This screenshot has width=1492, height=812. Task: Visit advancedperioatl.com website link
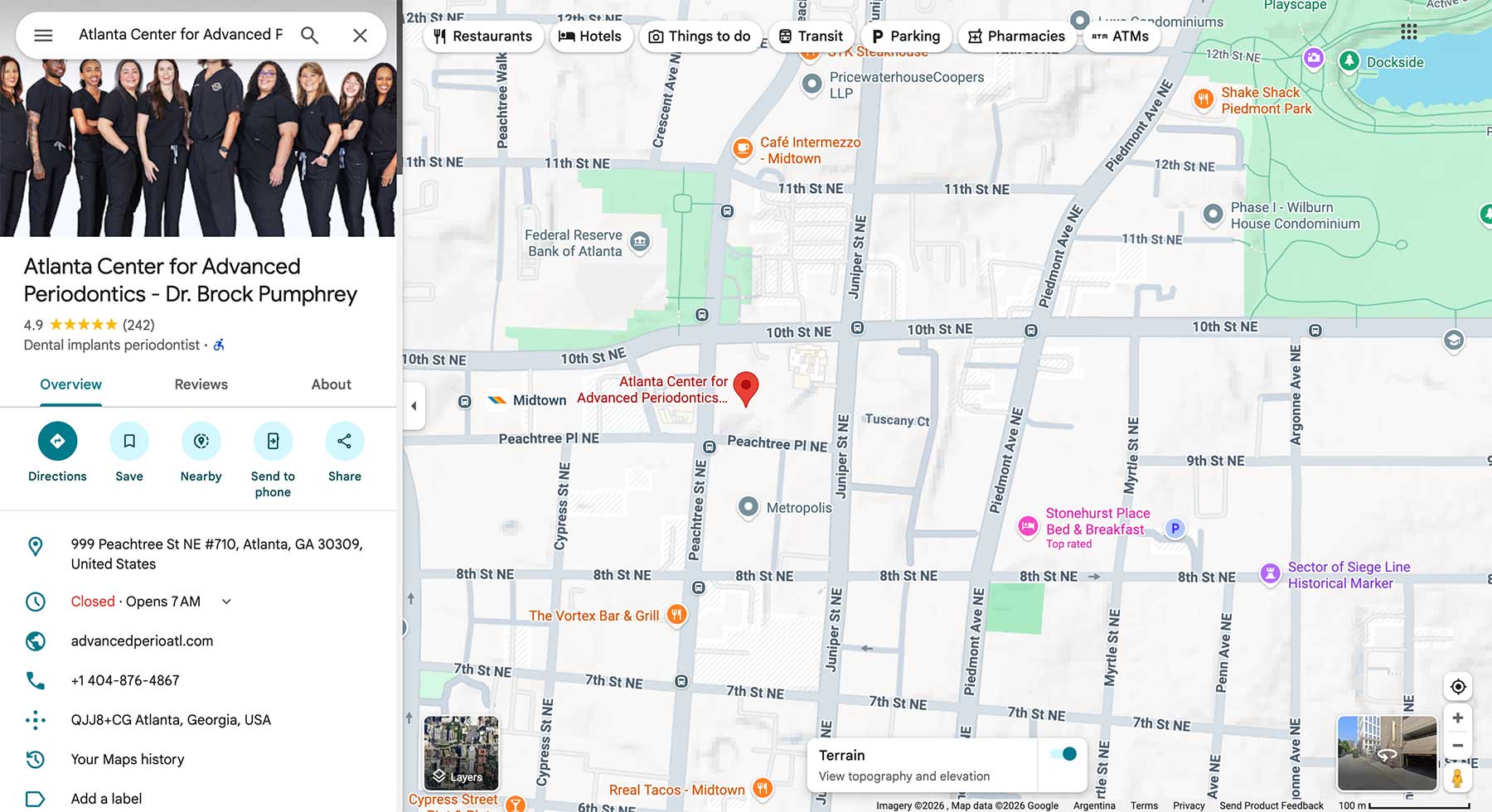click(142, 640)
